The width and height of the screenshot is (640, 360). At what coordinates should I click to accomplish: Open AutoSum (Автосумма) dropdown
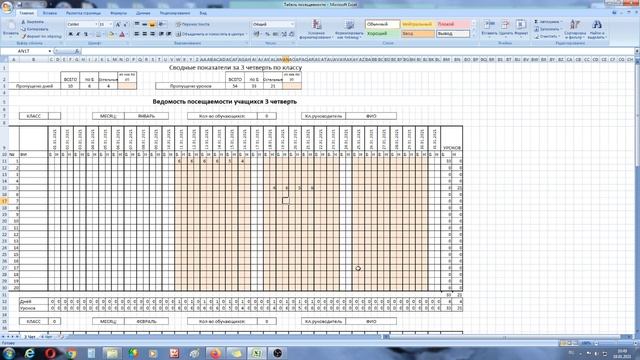pyautogui.click(x=548, y=22)
